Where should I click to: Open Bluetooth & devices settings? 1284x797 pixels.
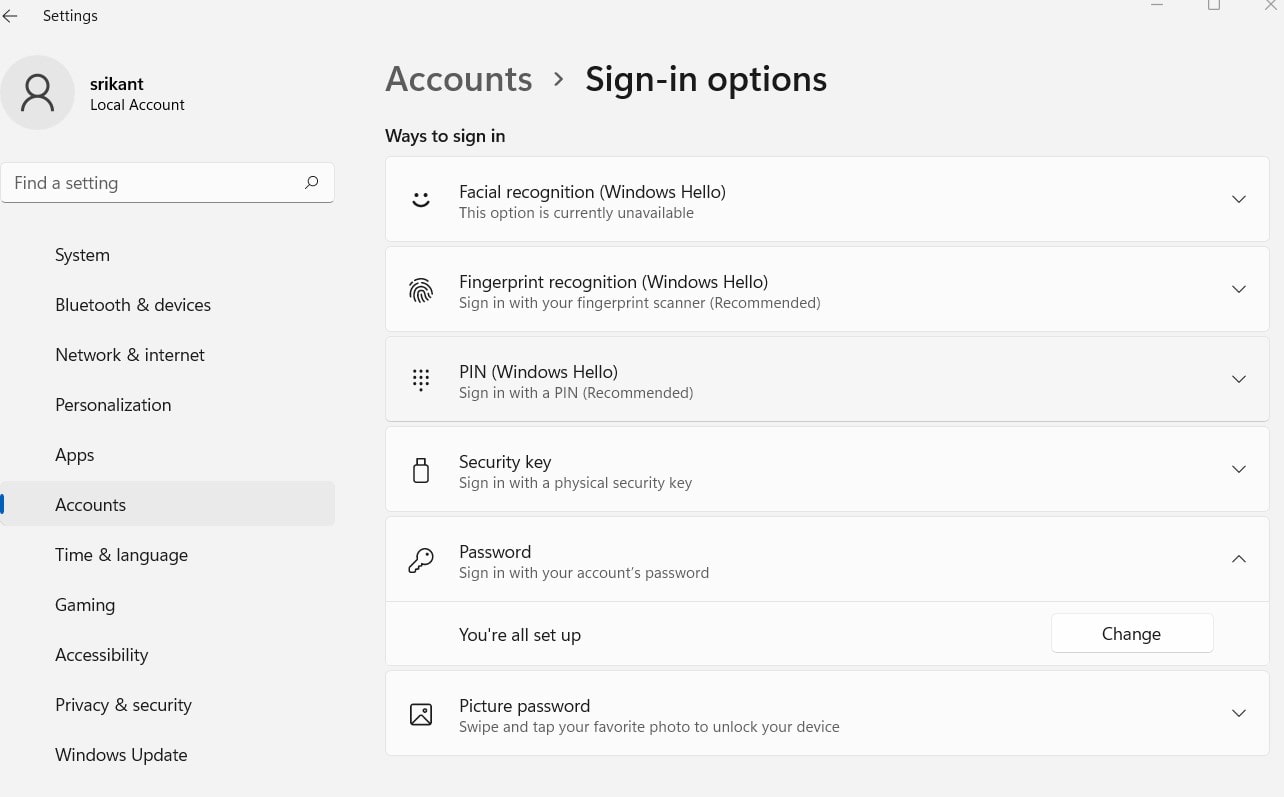tap(168, 305)
